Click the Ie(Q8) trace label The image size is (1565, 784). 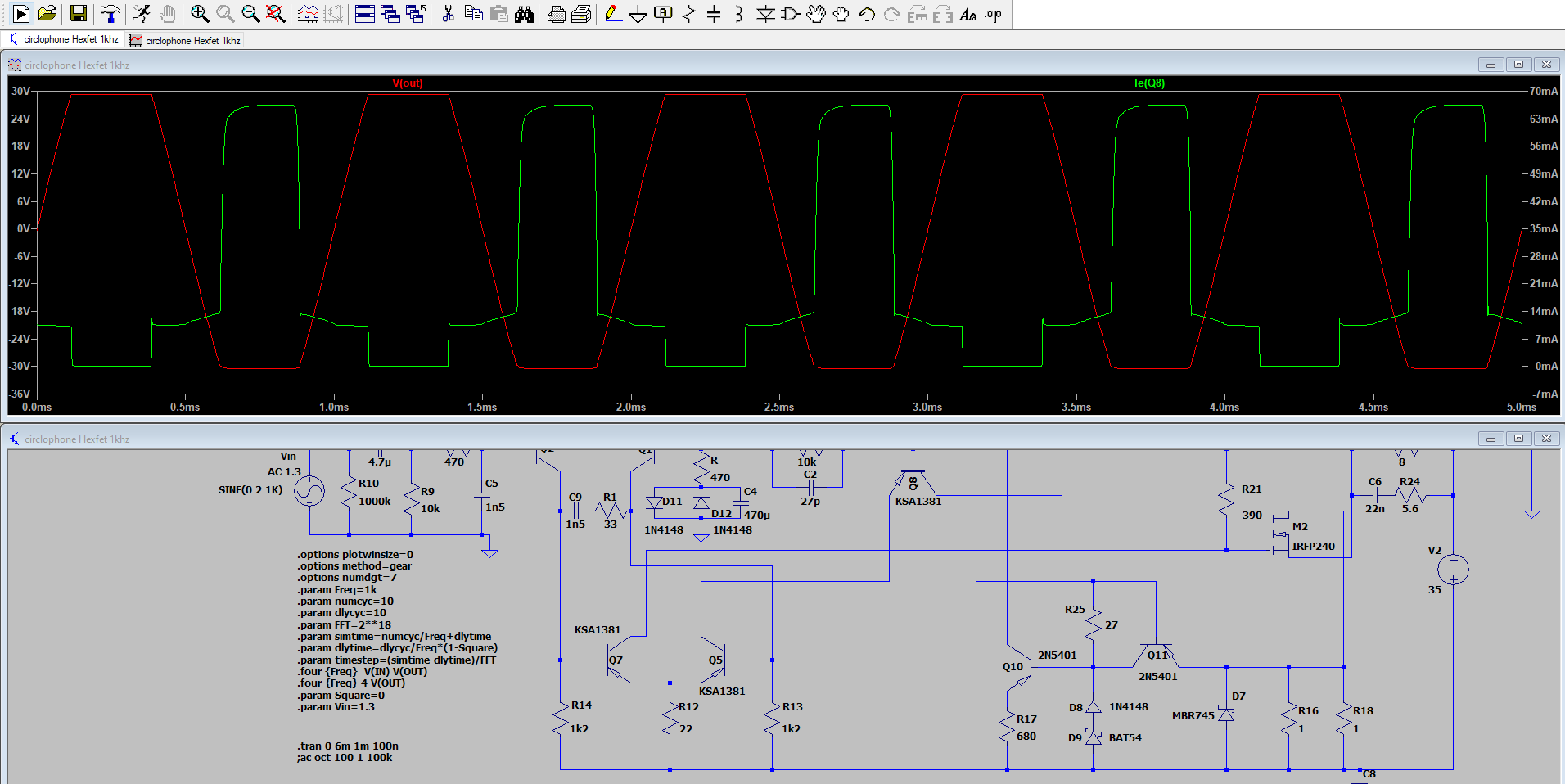click(1149, 83)
